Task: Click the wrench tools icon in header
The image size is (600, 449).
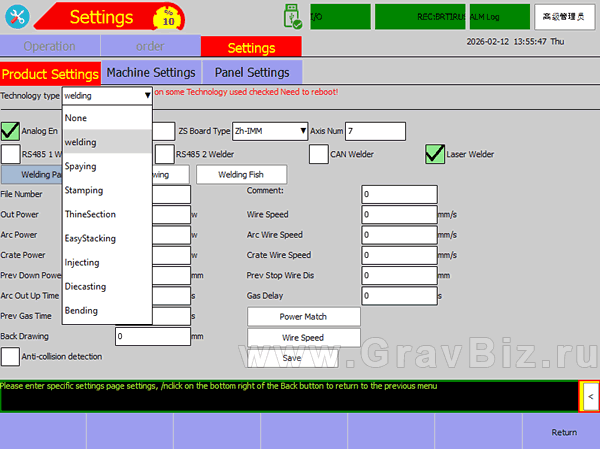Action: click(17, 17)
